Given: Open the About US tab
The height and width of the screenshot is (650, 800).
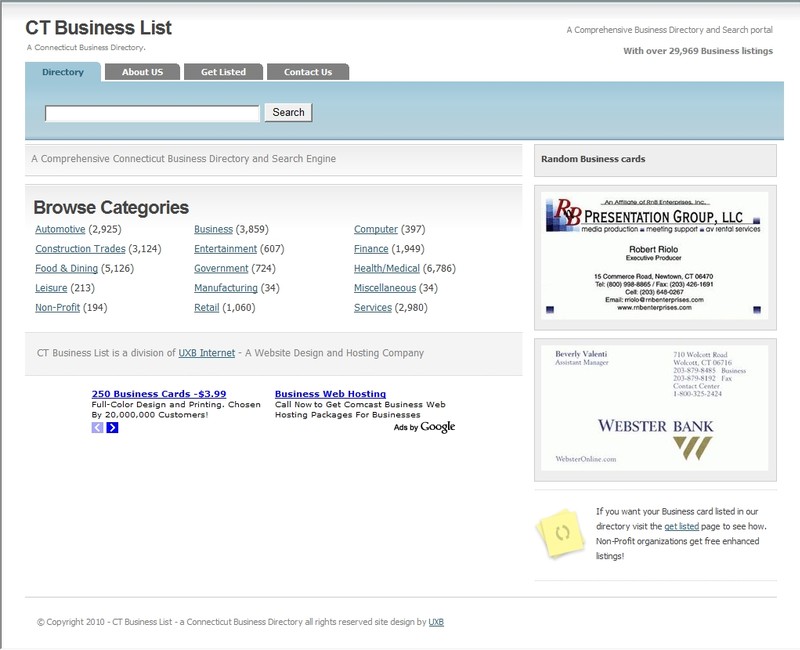Looking at the screenshot, I should (x=142, y=72).
